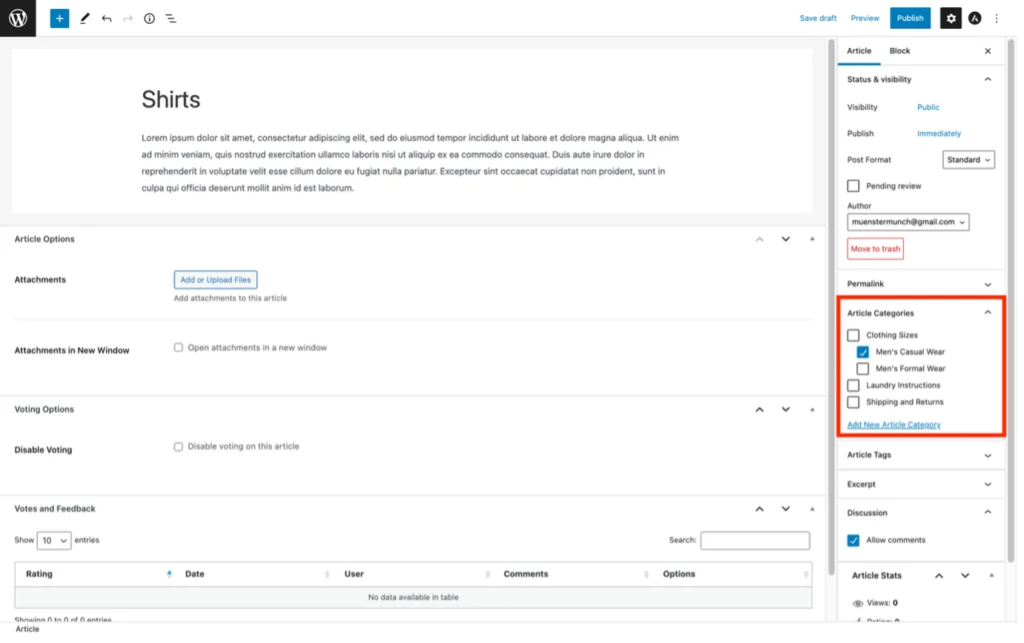Close the settings sidebar with X
Viewport: 1024px width, 643px height.
pyautogui.click(x=988, y=51)
